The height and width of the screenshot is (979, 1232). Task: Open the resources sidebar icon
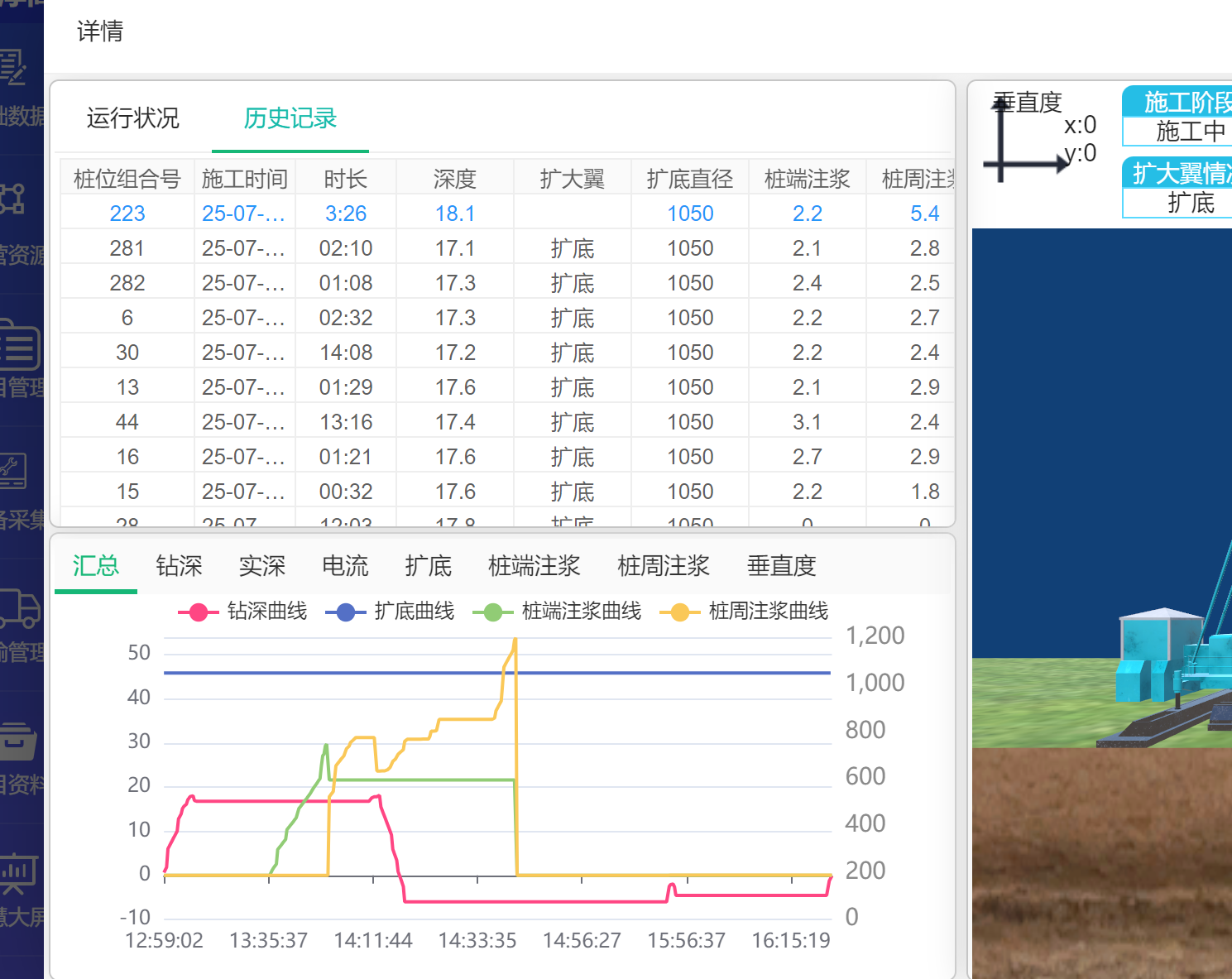pos(13,199)
